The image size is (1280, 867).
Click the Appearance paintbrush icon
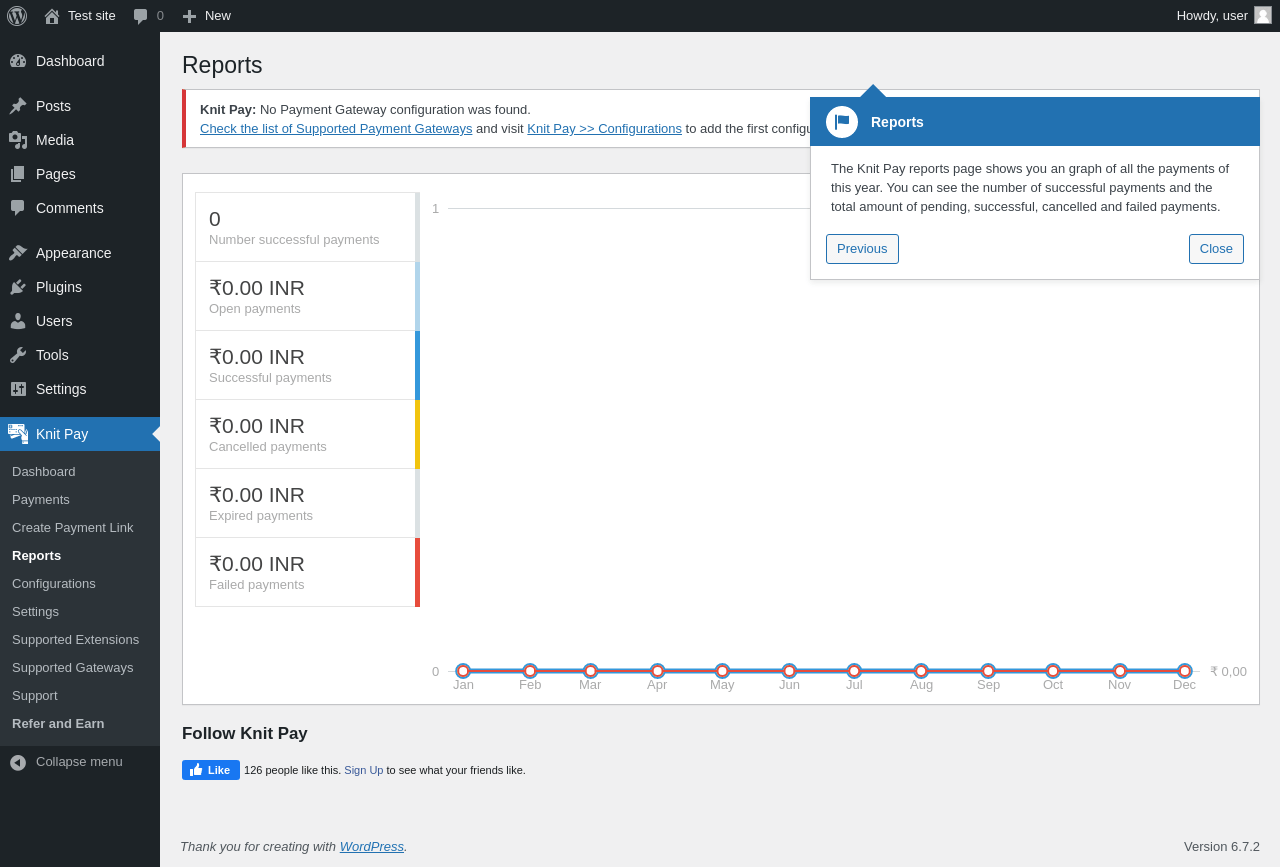[x=18, y=253]
